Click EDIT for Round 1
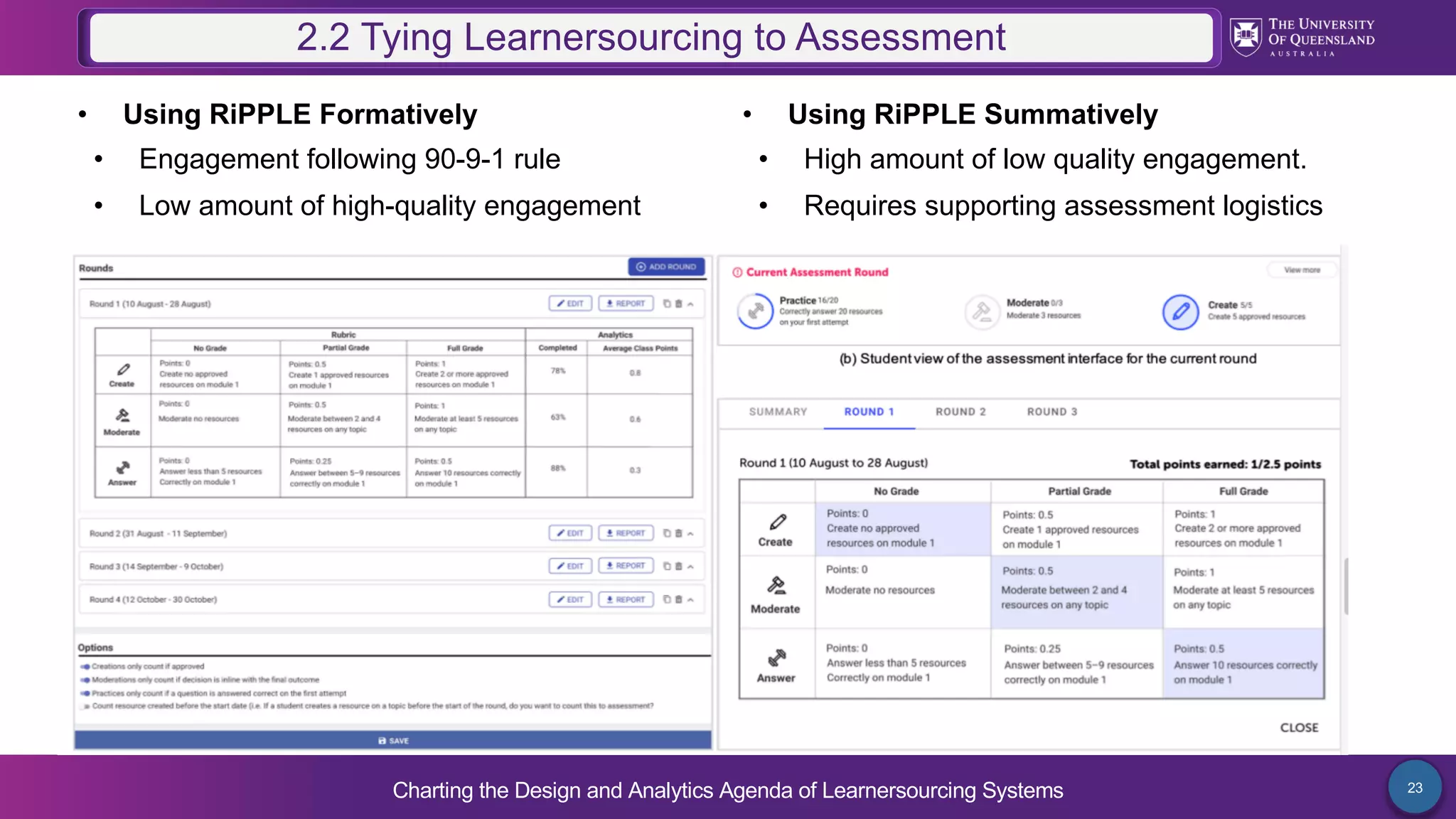1456x819 pixels. pyautogui.click(x=570, y=304)
